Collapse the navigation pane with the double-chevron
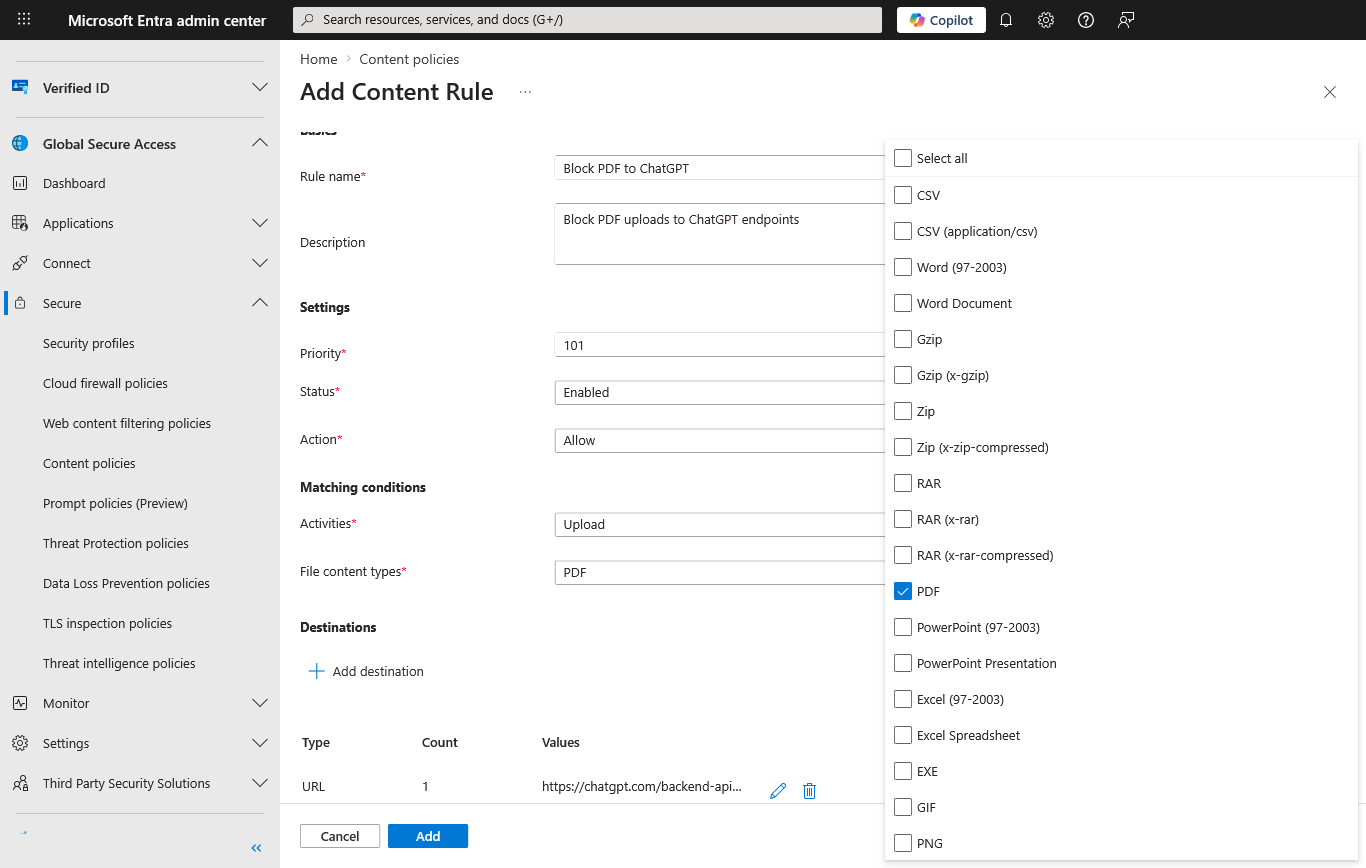The width and height of the screenshot is (1366, 868). (255, 847)
